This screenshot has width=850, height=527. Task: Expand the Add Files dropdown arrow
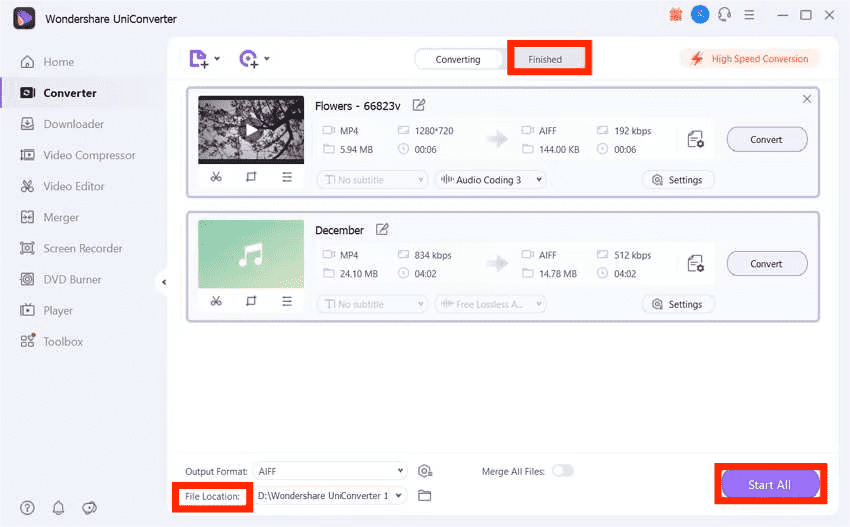(217, 58)
